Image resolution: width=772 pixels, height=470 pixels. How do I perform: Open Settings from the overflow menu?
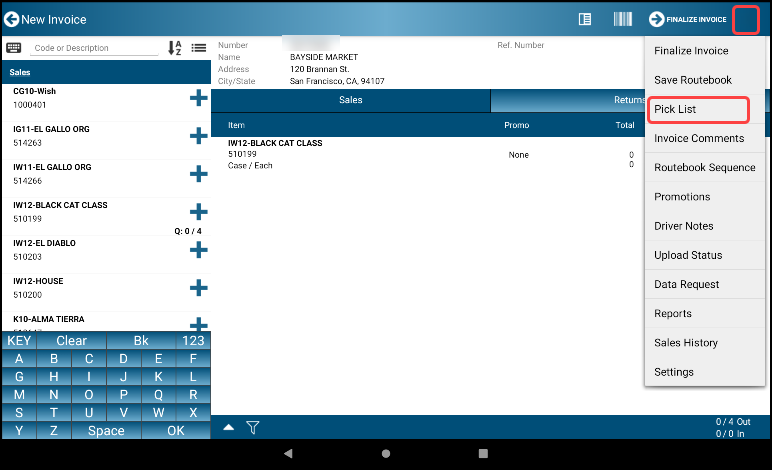[x=705, y=372]
